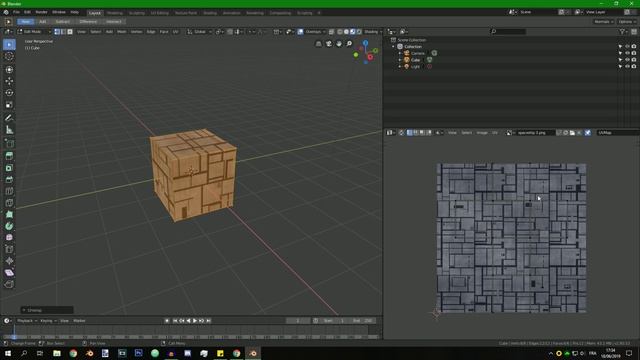Select the Rotate tool
Viewport: 640px width, 360px height.
pyautogui.click(x=9, y=93)
